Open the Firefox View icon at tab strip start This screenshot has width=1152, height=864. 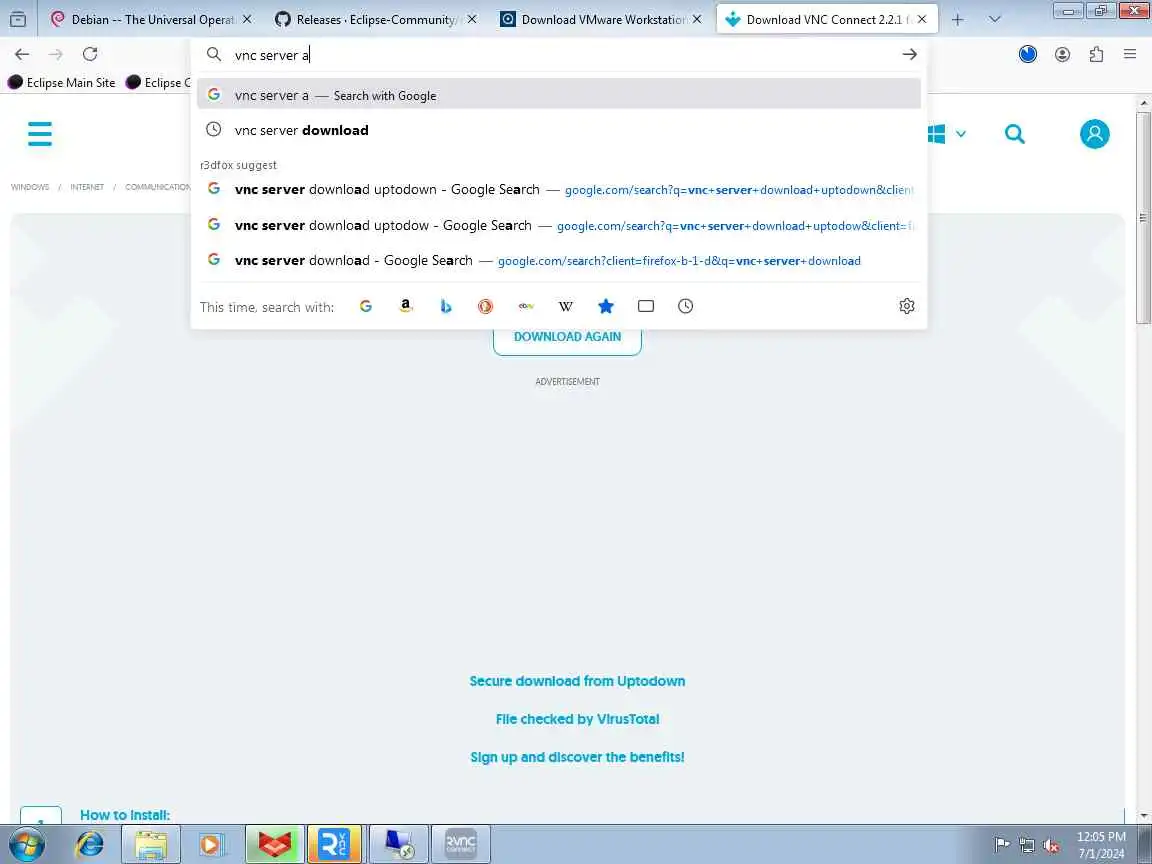pyautogui.click(x=18, y=19)
